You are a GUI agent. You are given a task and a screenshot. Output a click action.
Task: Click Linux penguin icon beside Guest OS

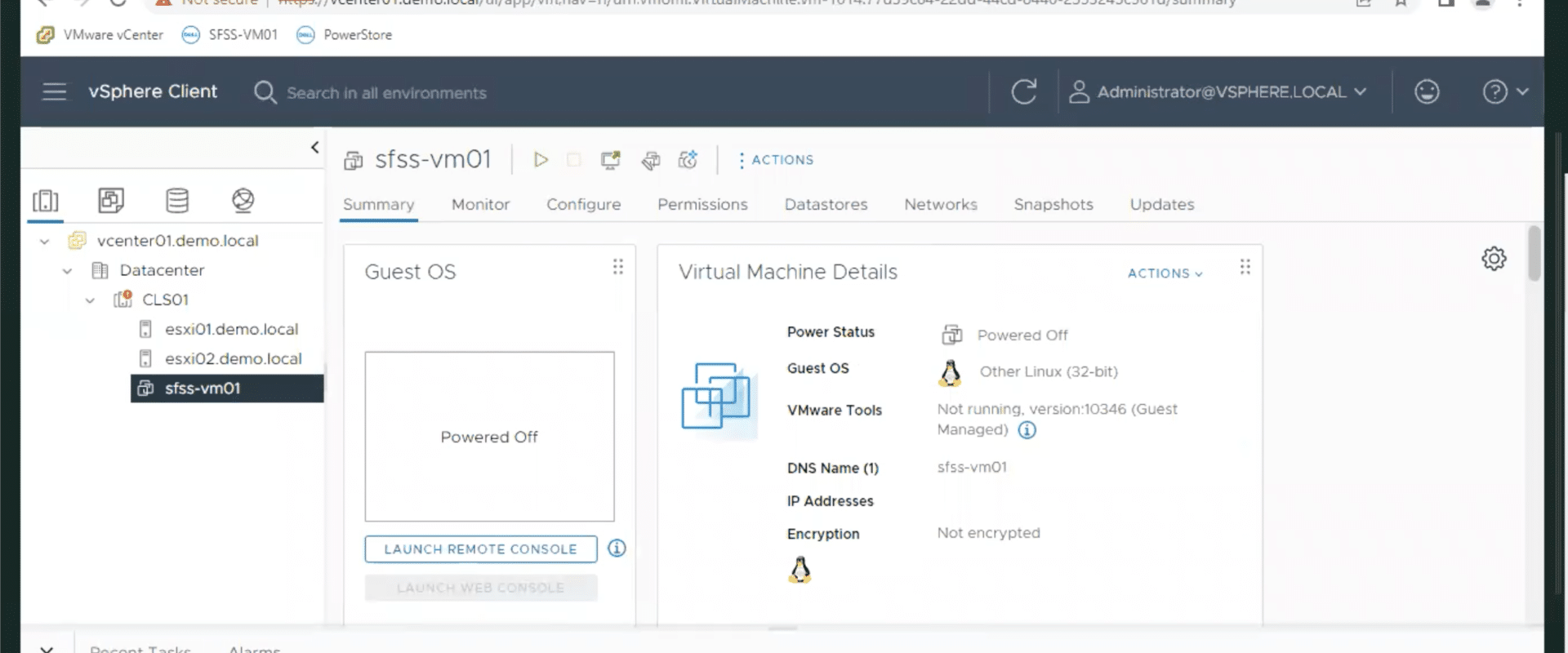coord(950,372)
